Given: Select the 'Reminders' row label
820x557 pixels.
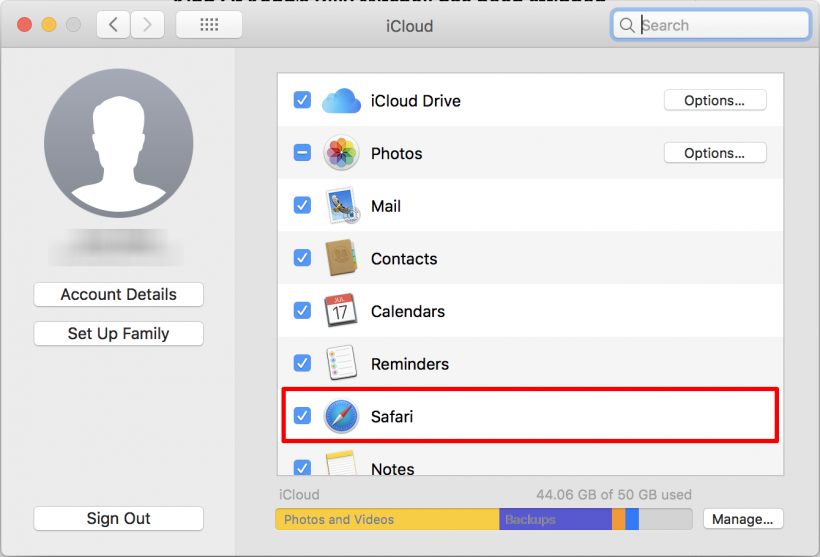Looking at the screenshot, I should (x=410, y=364).
